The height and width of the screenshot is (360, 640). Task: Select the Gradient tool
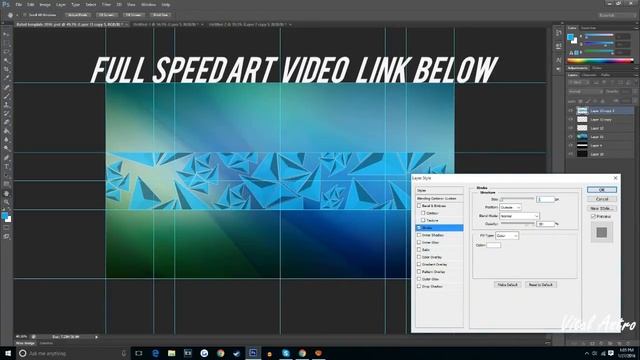coord(6,131)
